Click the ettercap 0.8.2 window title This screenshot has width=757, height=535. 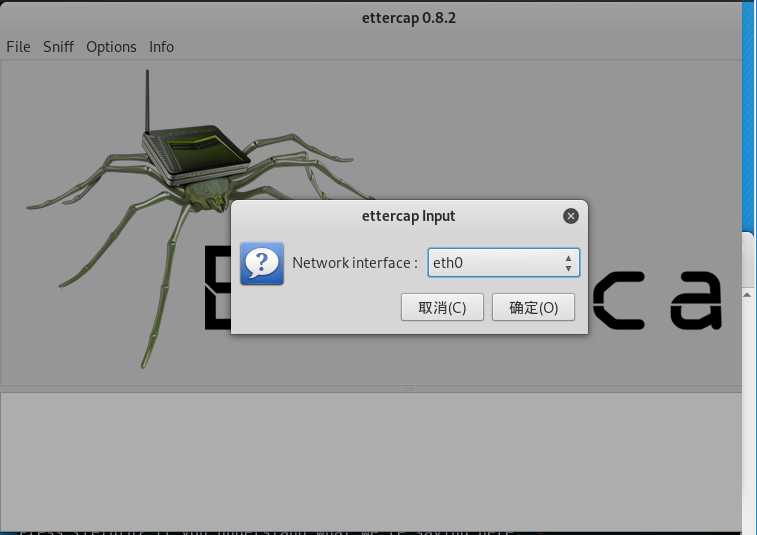pyautogui.click(x=408, y=18)
